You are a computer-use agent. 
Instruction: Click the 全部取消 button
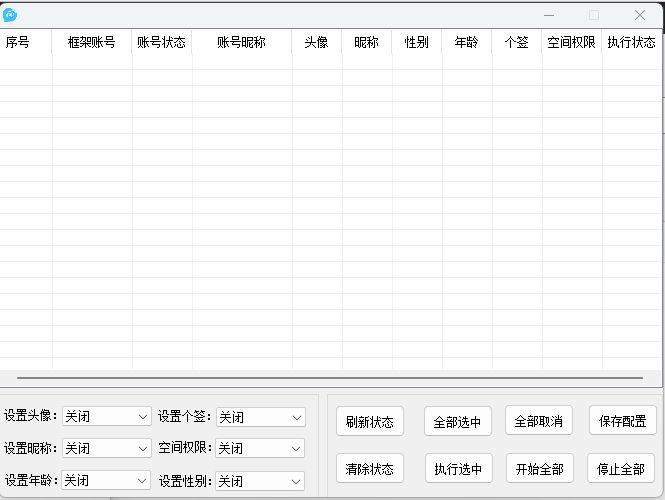pyautogui.click(x=539, y=421)
